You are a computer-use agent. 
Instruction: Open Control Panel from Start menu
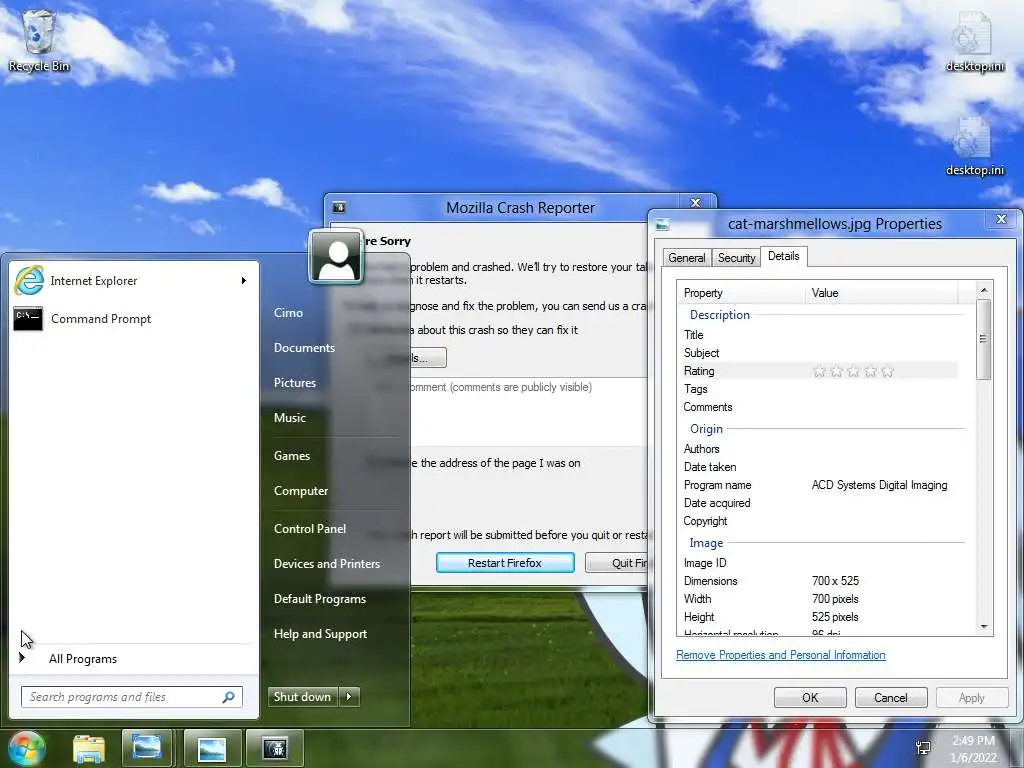310,528
